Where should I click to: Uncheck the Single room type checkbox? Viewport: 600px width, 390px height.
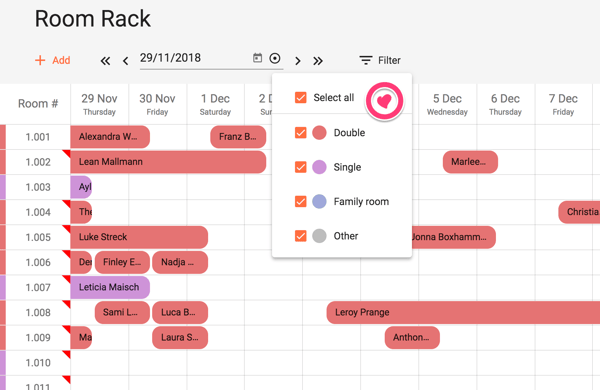(x=300, y=167)
